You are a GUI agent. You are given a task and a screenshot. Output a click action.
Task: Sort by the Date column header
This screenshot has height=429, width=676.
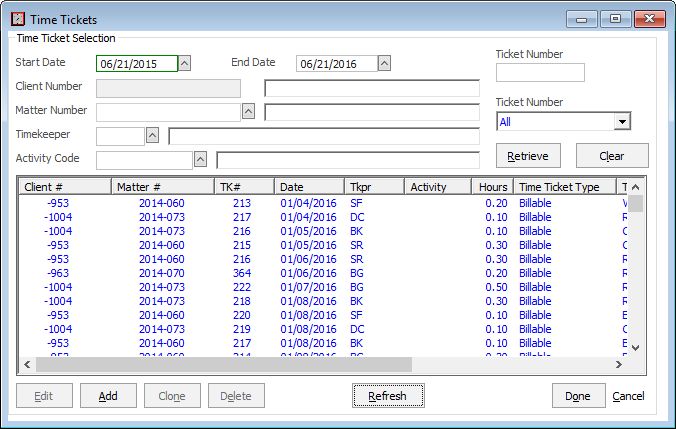[310, 187]
